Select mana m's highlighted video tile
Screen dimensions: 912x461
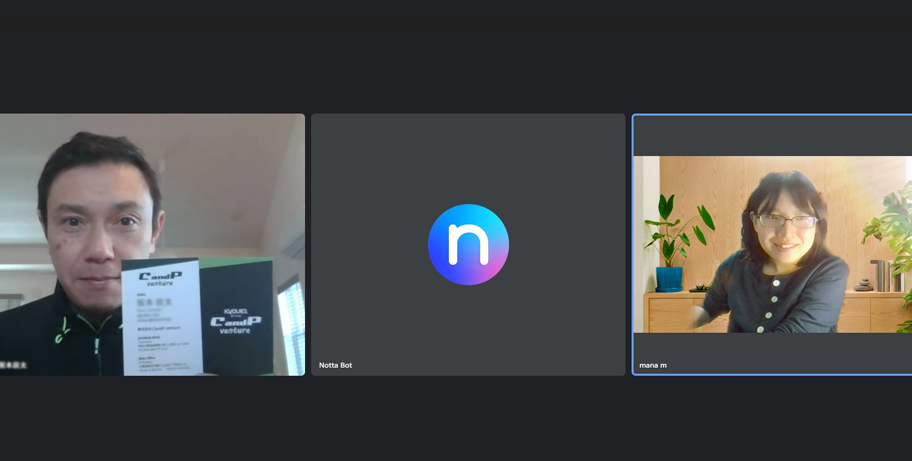point(772,244)
